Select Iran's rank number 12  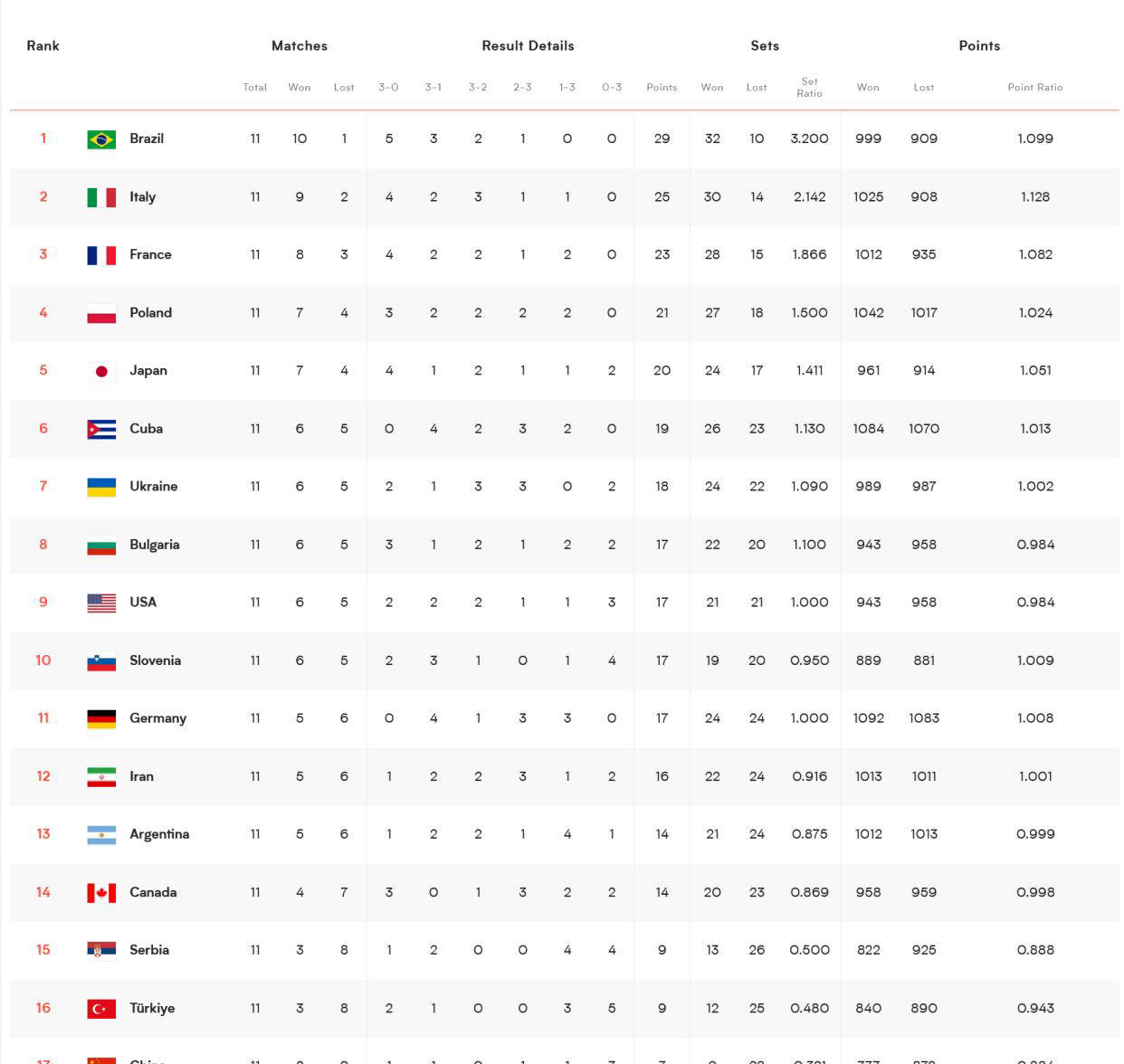43,776
